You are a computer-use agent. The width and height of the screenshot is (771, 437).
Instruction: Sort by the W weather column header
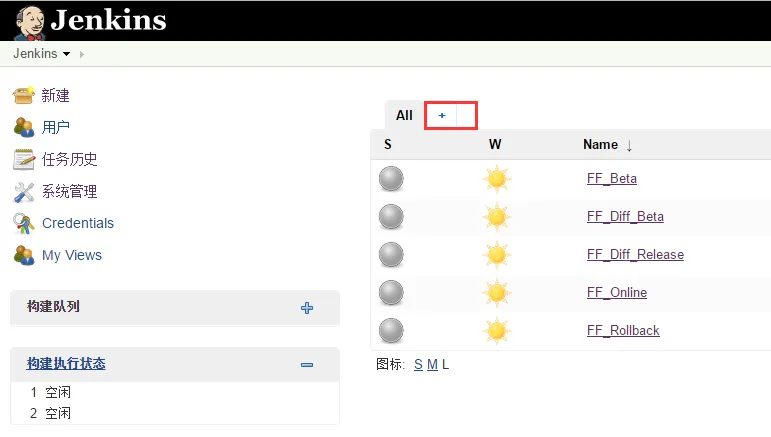pos(495,145)
